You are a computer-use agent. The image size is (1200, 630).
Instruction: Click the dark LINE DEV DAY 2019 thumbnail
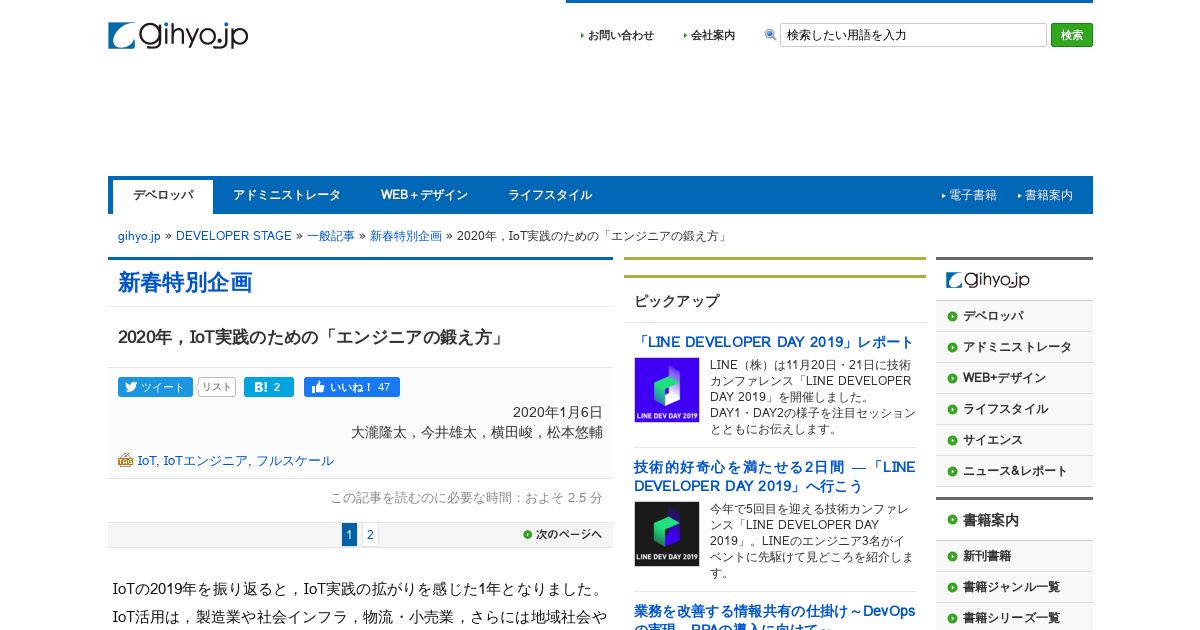[667, 534]
